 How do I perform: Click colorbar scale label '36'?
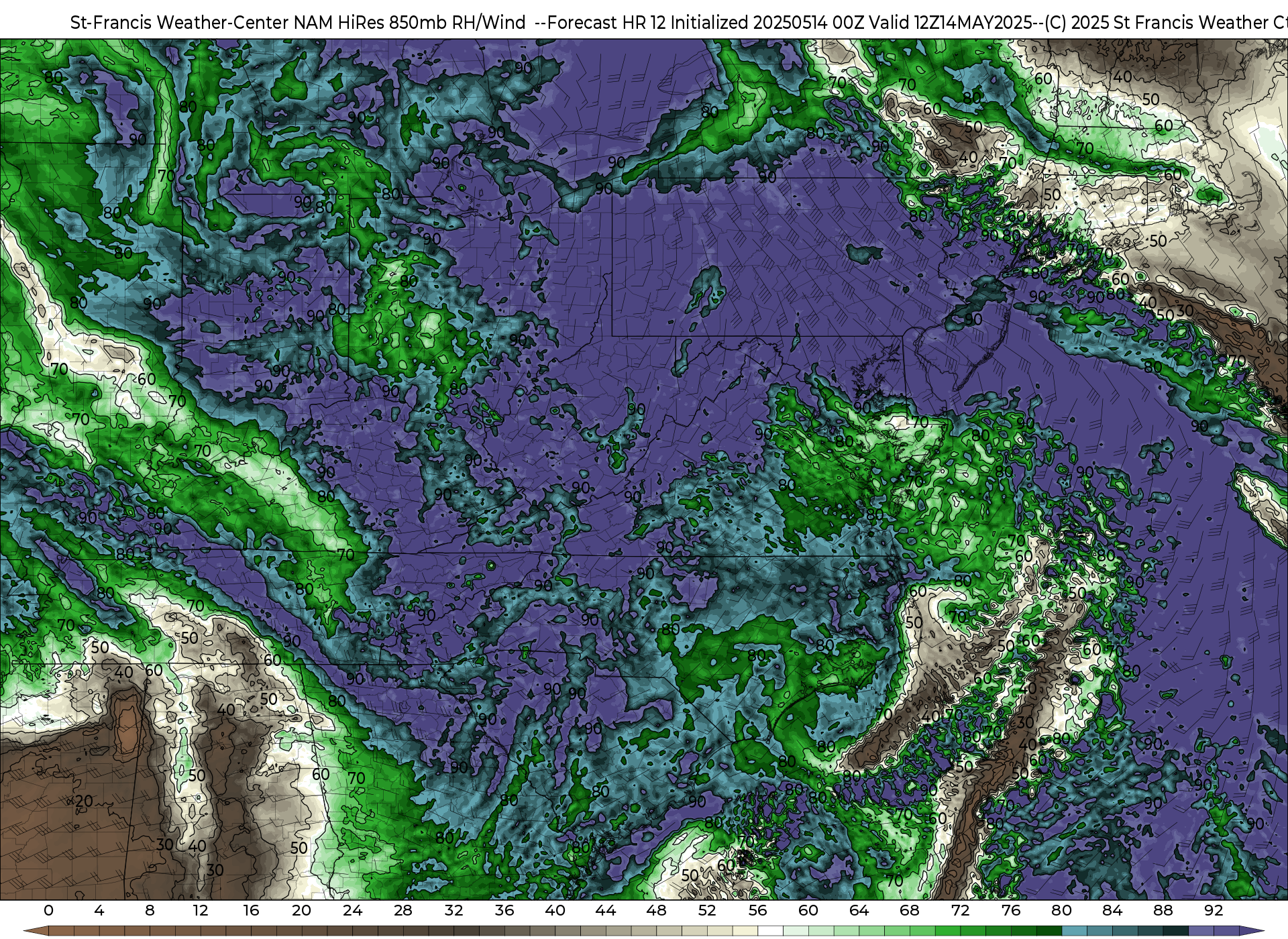point(504,910)
